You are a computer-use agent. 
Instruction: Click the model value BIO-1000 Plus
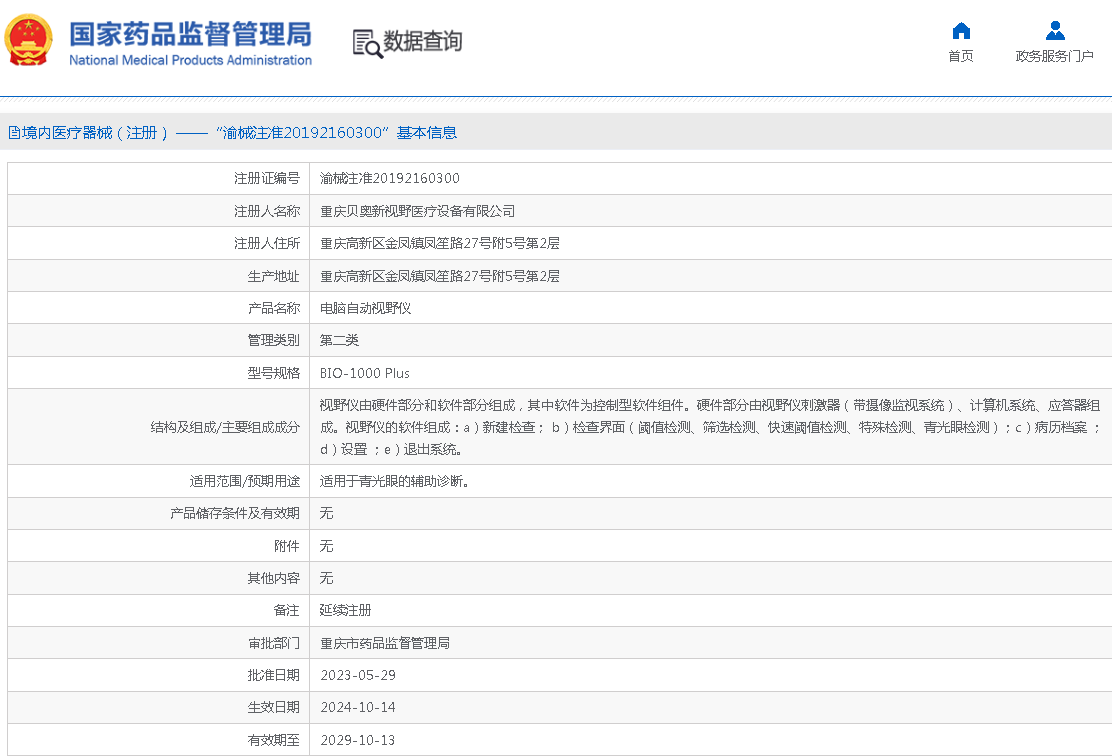tap(364, 373)
